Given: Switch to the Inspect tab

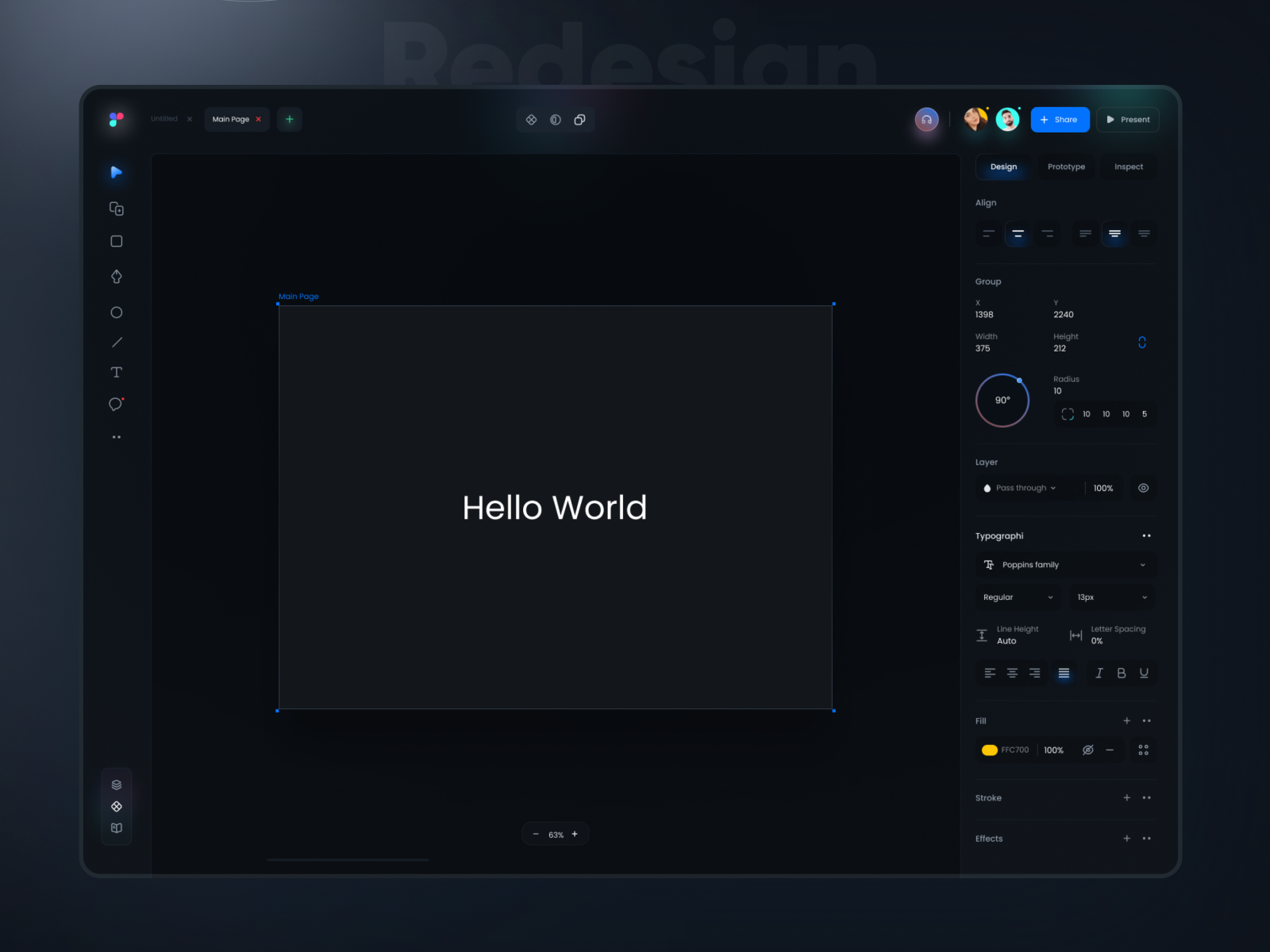Looking at the screenshot, I should pos(1128,167).
